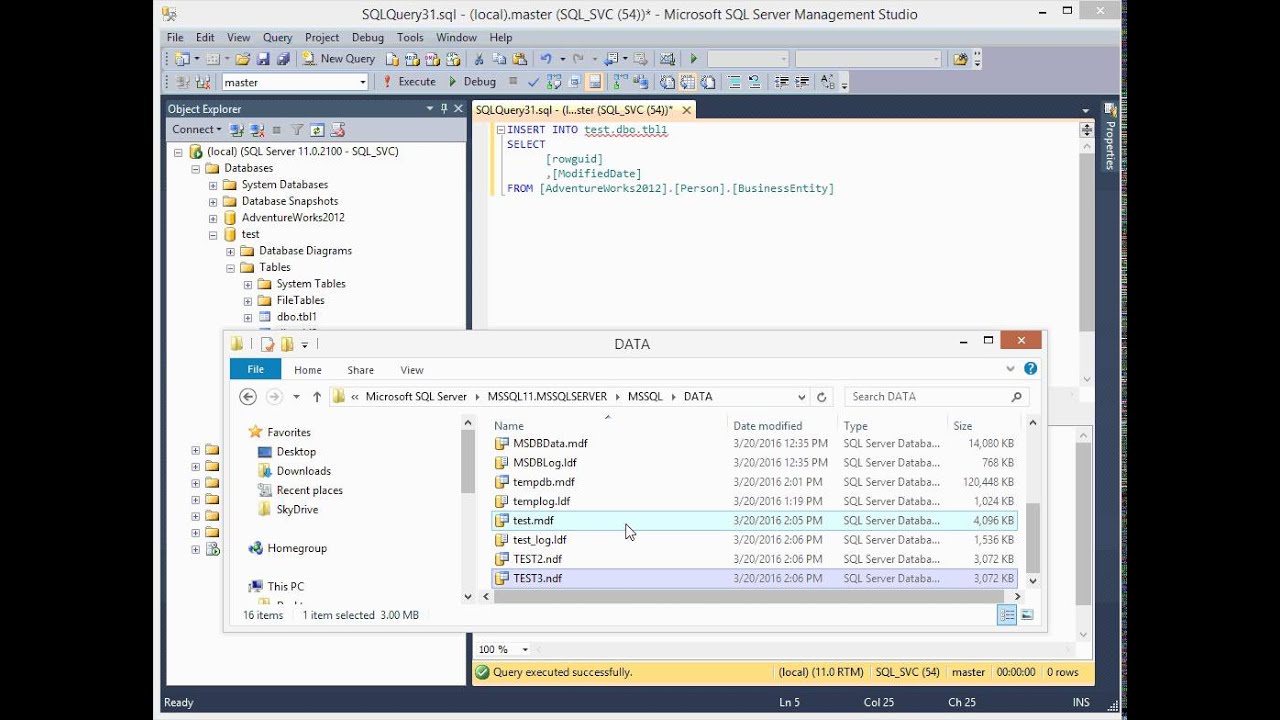This screenshot has width=1280, height=720.
Task: Display the estimated execution plan icon
Action: click(554, 82)
